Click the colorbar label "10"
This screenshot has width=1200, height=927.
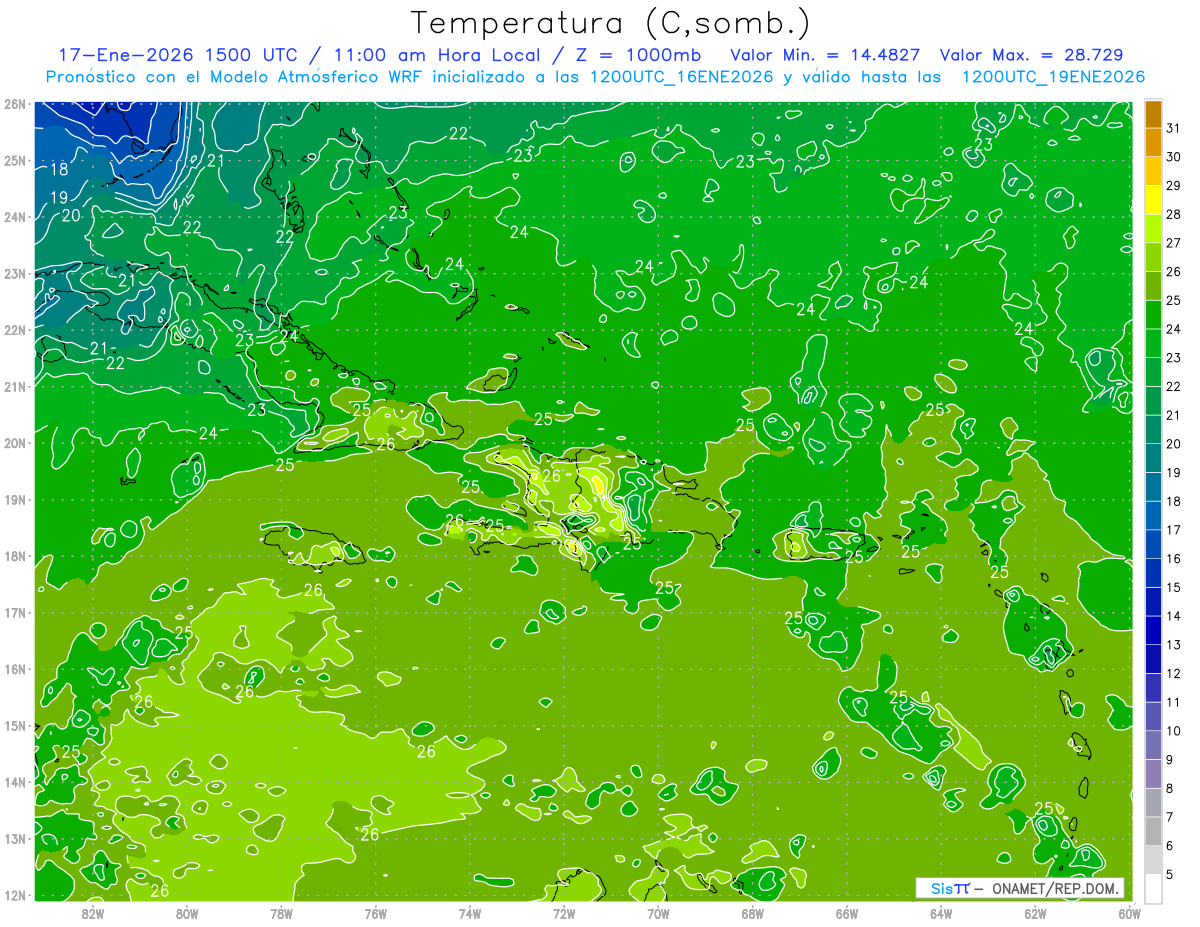point(1174,731)
